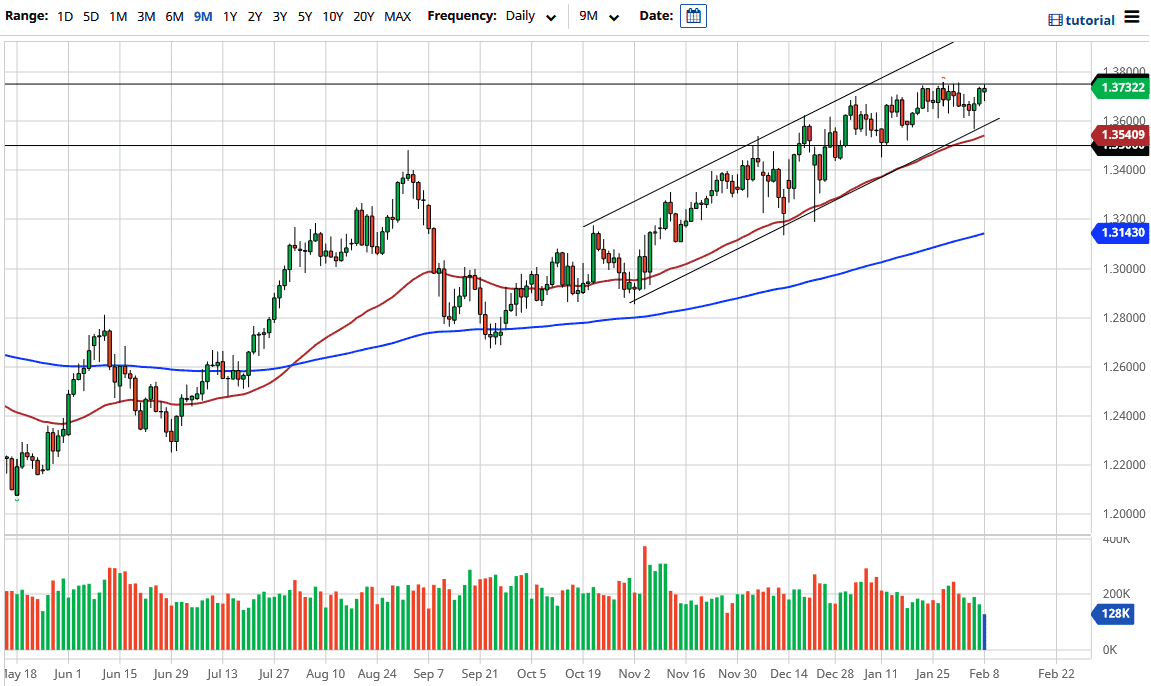
Task: Click the Aug 24 date axis label
Action: point(377,674)
